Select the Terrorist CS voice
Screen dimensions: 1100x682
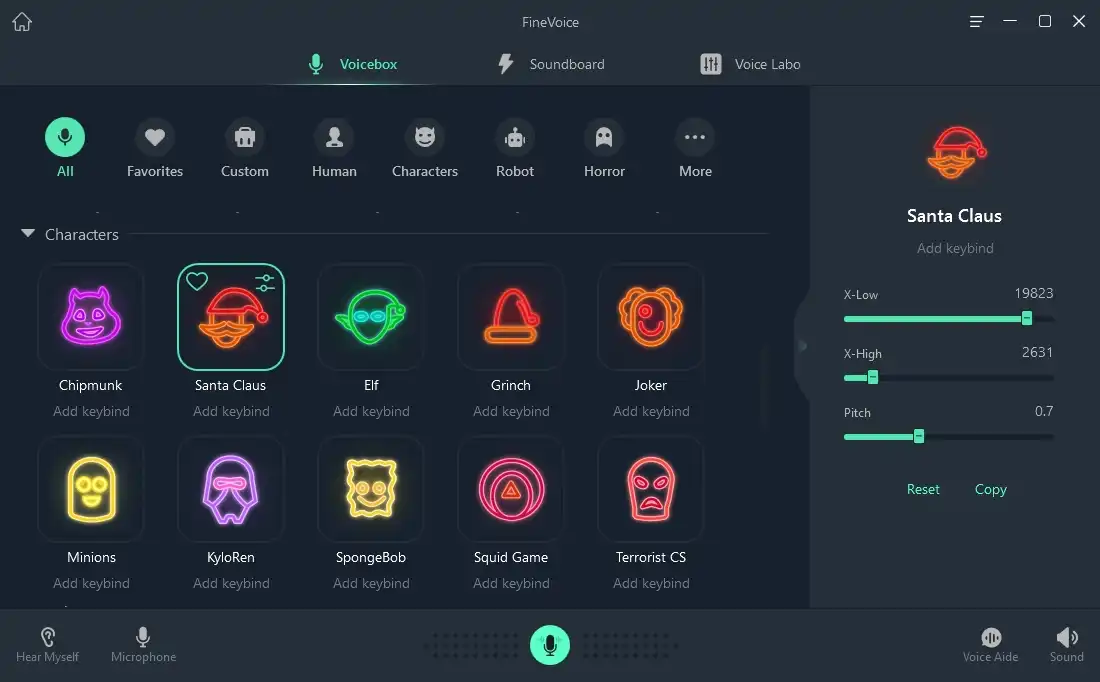tap(650, 489)
